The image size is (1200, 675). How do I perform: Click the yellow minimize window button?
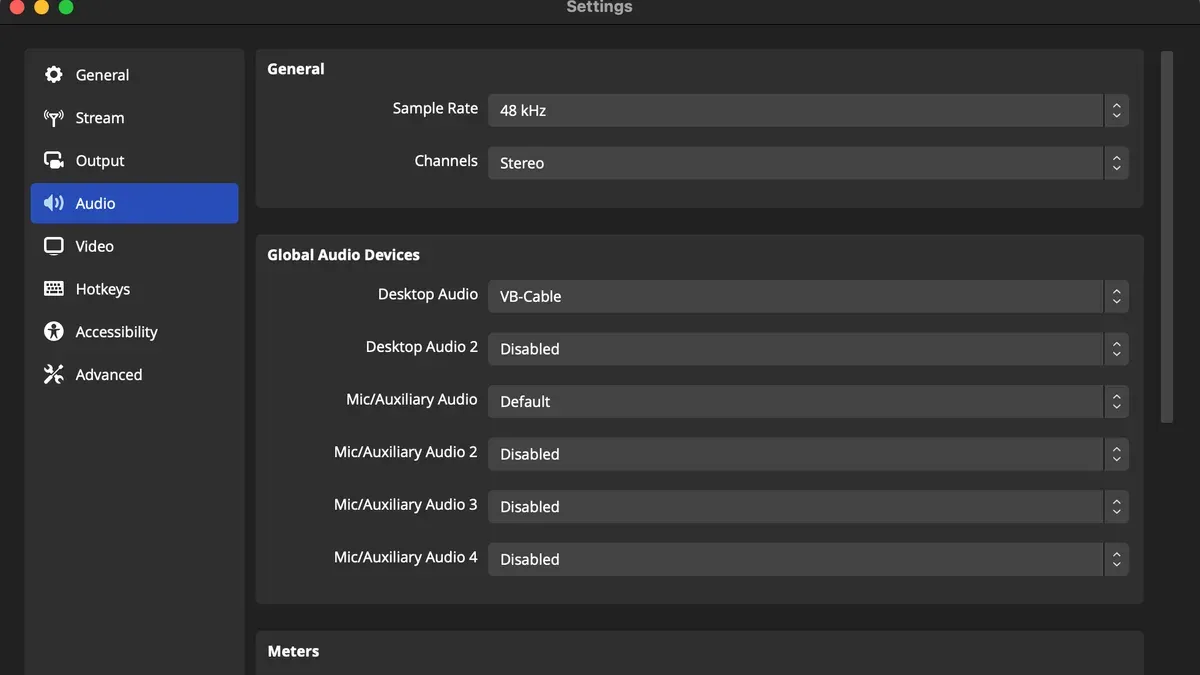41,7
